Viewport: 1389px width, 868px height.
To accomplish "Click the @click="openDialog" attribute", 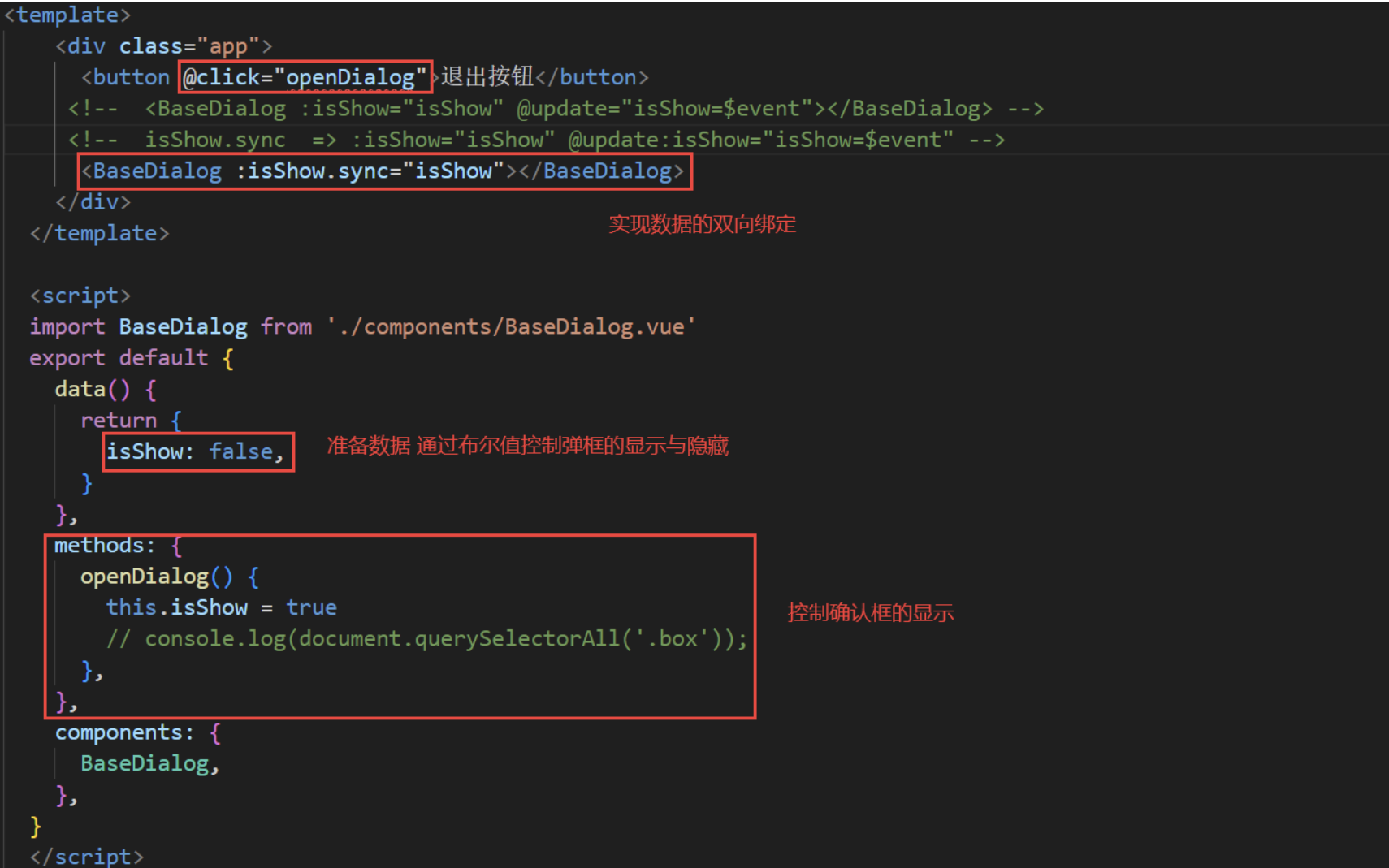I will (x=305, y=77).
